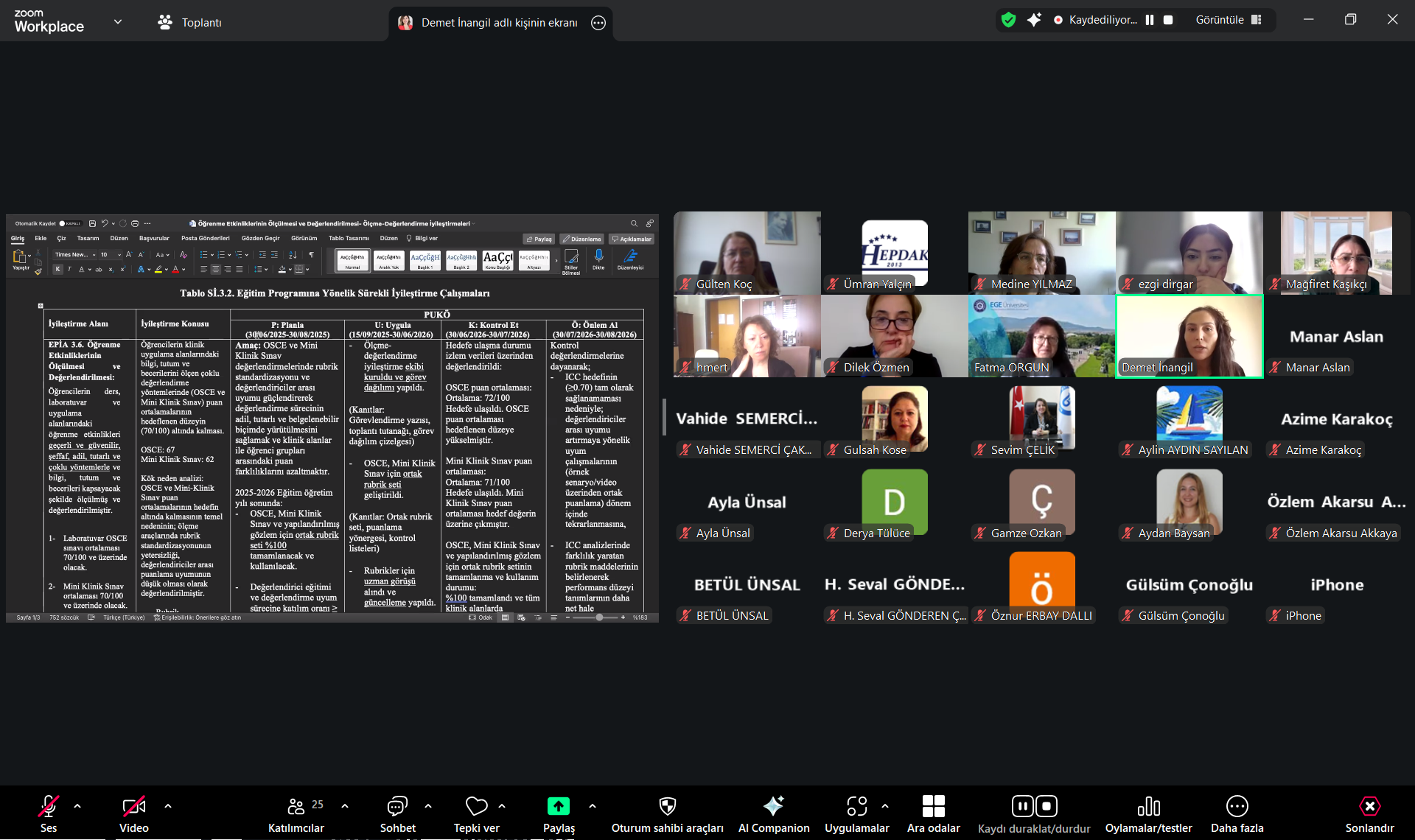
Task: Click Word print icon in title bar
Action: click(x=135, y=223)
